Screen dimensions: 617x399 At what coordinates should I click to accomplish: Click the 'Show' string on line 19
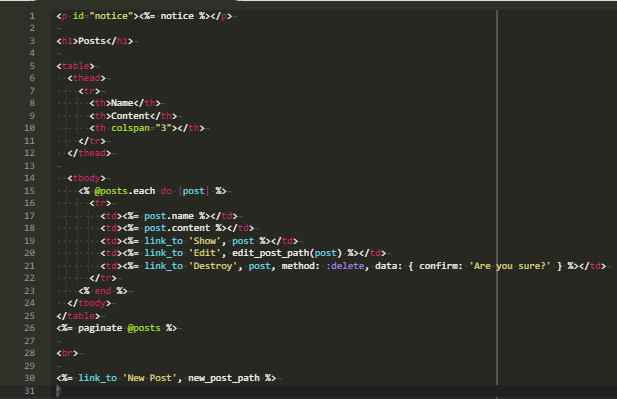pyautogui.click(x=205, y=240)
